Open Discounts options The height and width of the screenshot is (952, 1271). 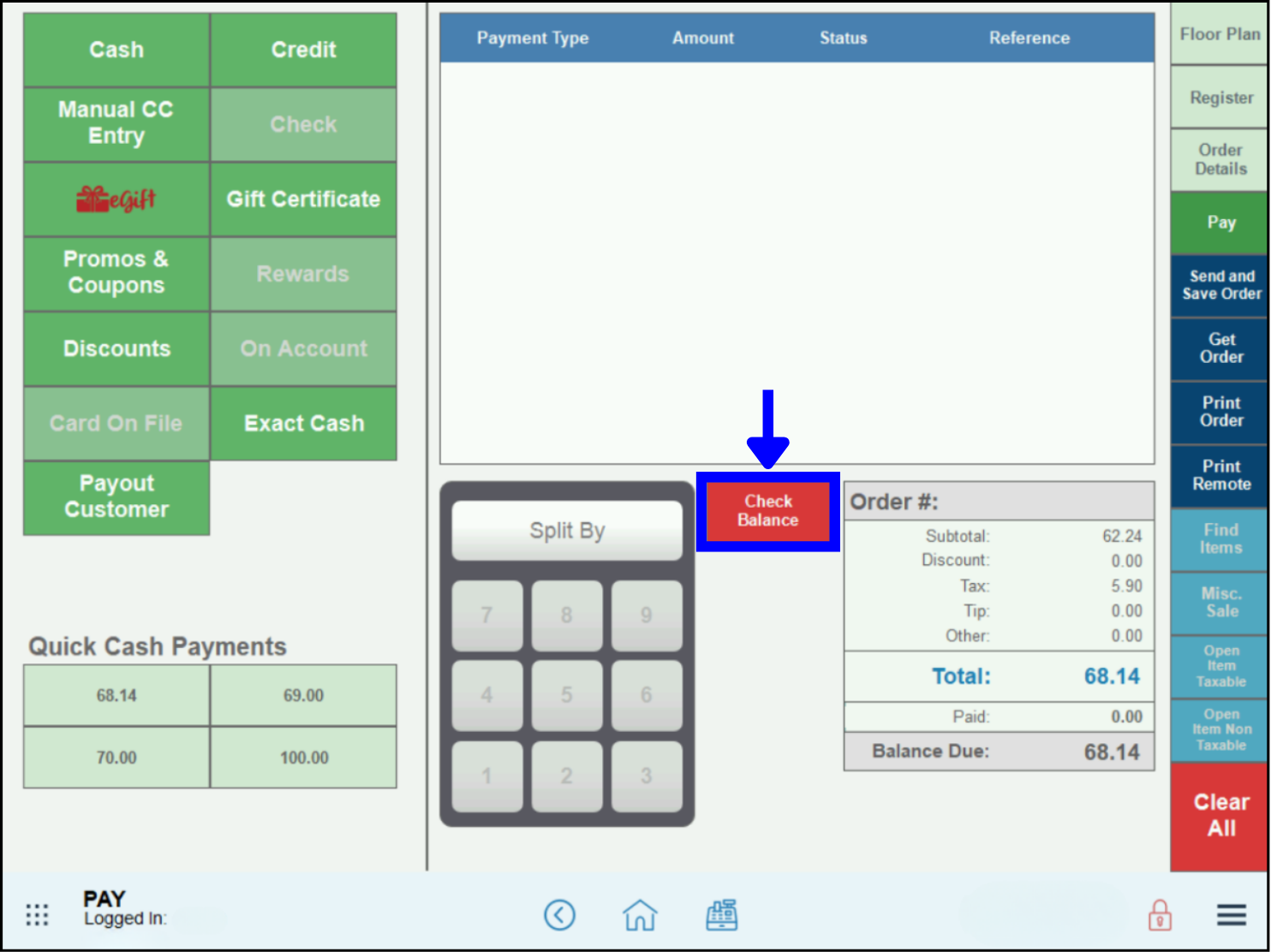[116, 348]
